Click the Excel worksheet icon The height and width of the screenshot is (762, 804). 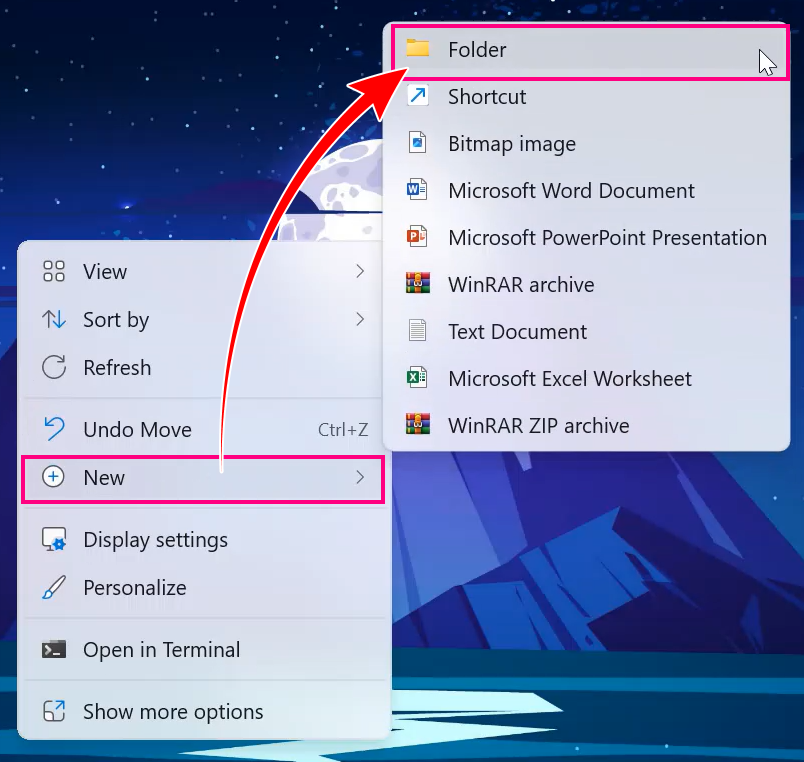pos(417,378)
